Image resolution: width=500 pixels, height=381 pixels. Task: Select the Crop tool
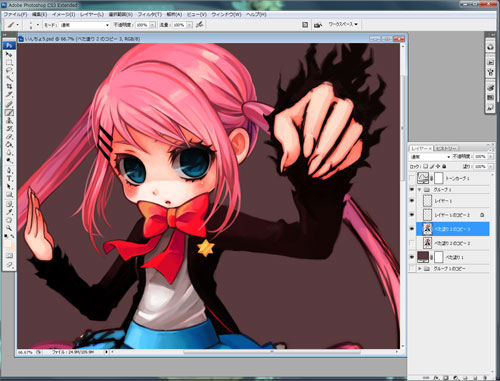(9, 87)
